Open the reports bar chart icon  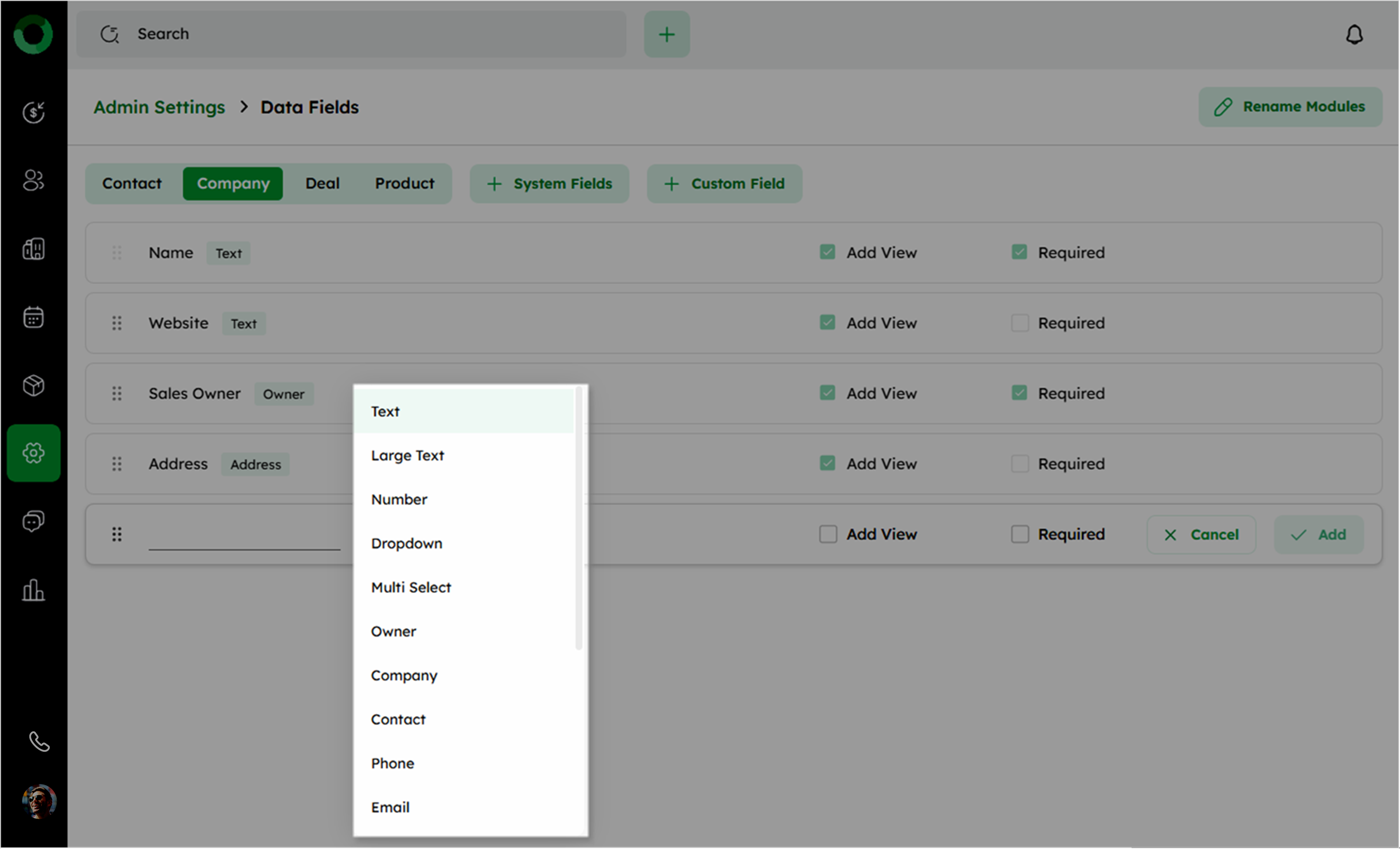[x=33, y=590]
